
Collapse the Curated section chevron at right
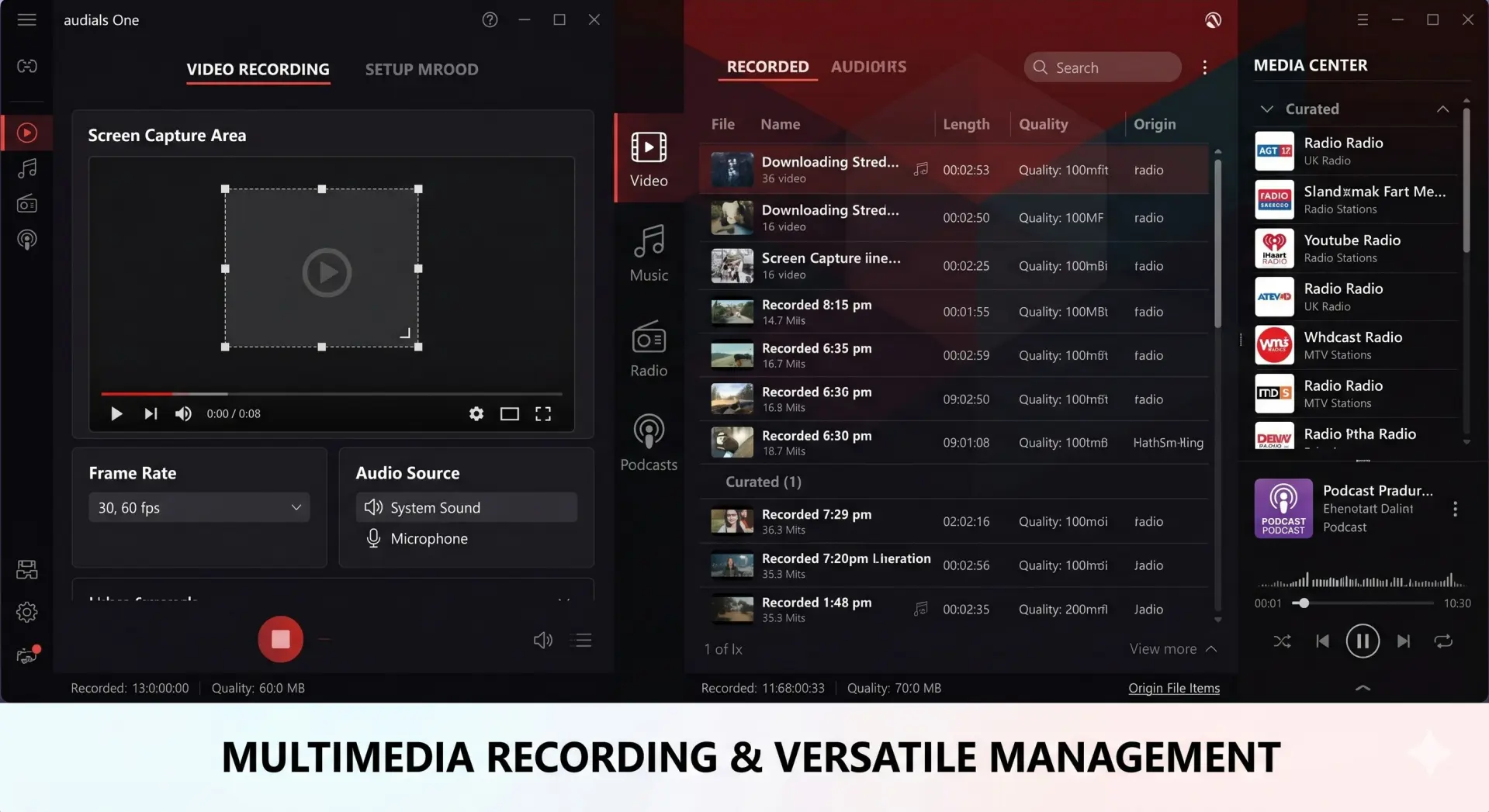pos(1442,109)
